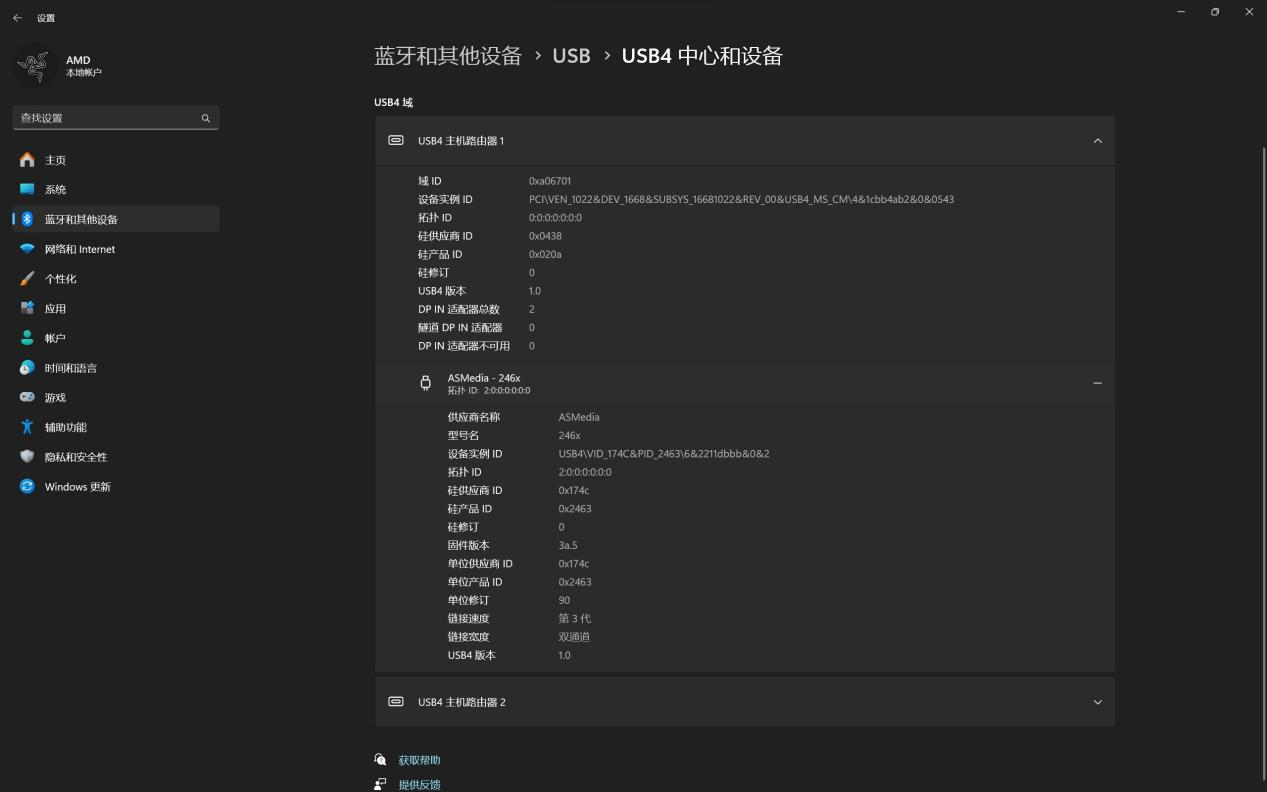
Task: Expand the USB4 主机路由器 2 section
Action: pyautogui.click(x=1097, y=702)
